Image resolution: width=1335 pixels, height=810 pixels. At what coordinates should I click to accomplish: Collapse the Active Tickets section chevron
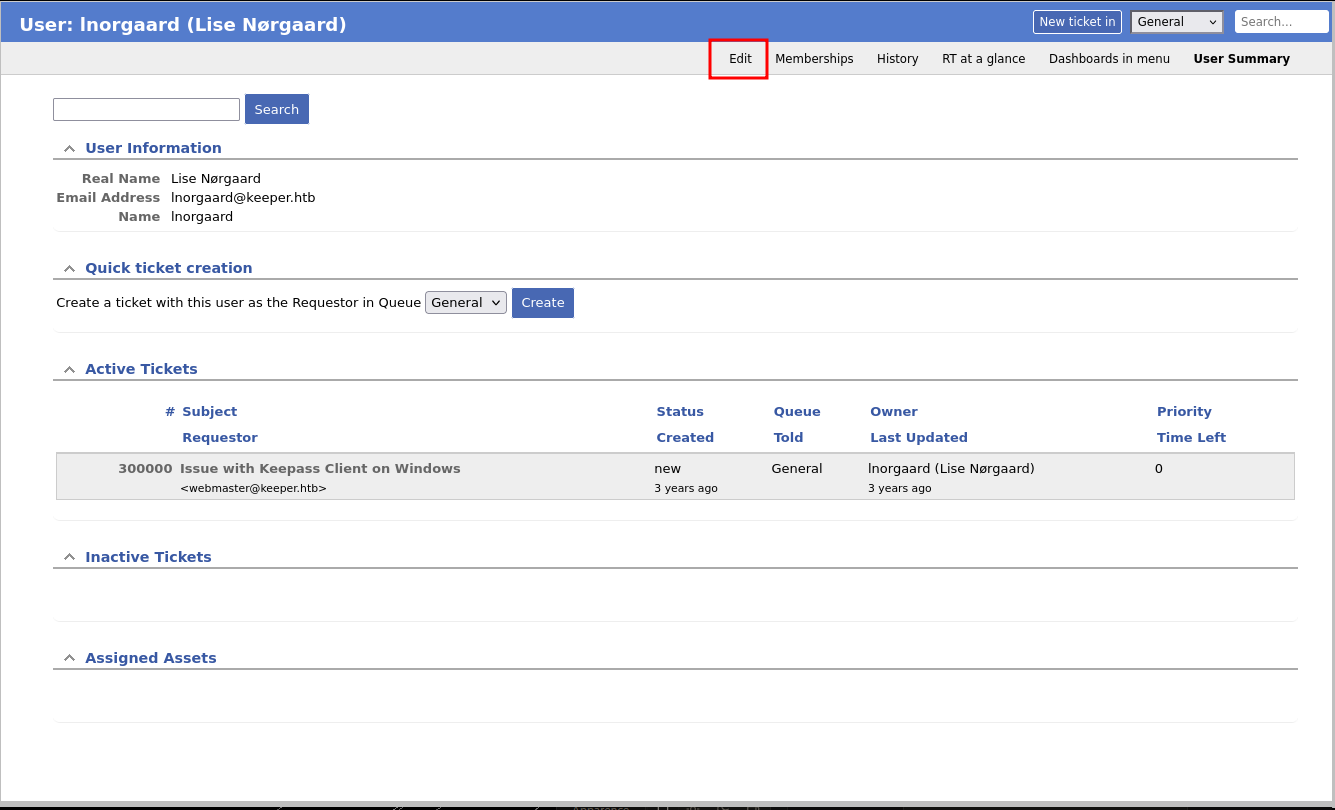[69, 369]
